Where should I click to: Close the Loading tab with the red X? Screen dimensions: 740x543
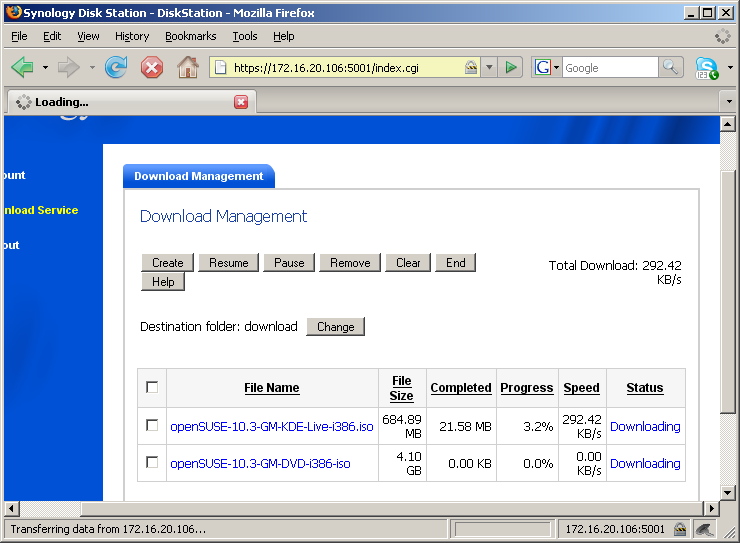click(241, 102)
